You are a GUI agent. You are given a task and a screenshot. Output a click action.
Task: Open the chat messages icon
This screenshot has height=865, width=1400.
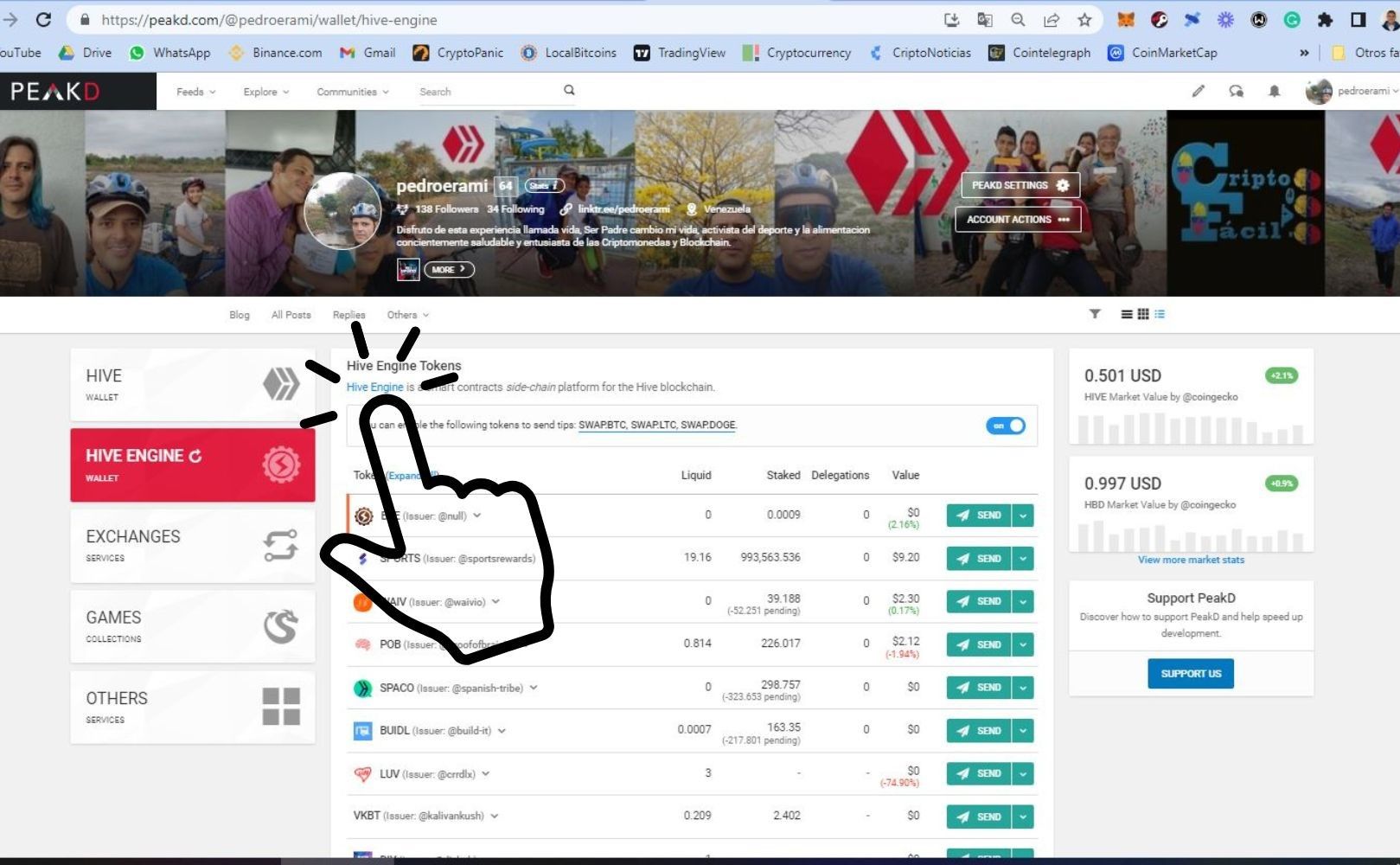click(x=1237, y=91)
